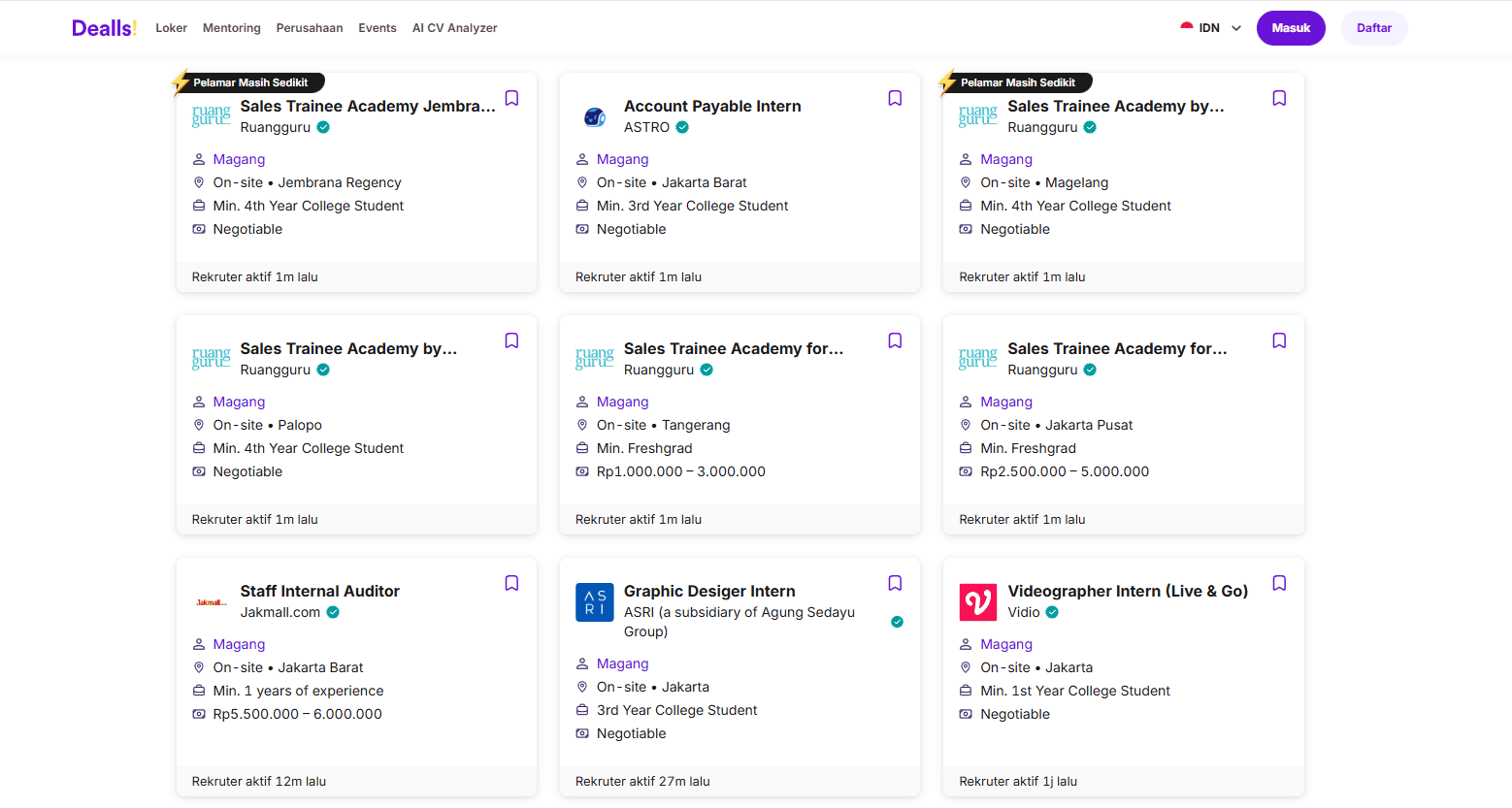Image resolution: width=1512 pixels, height=808 pixels.
Task: Click 'Min. 1 years of experience' text
Action: pyautogui.click(x=298, y=691)
